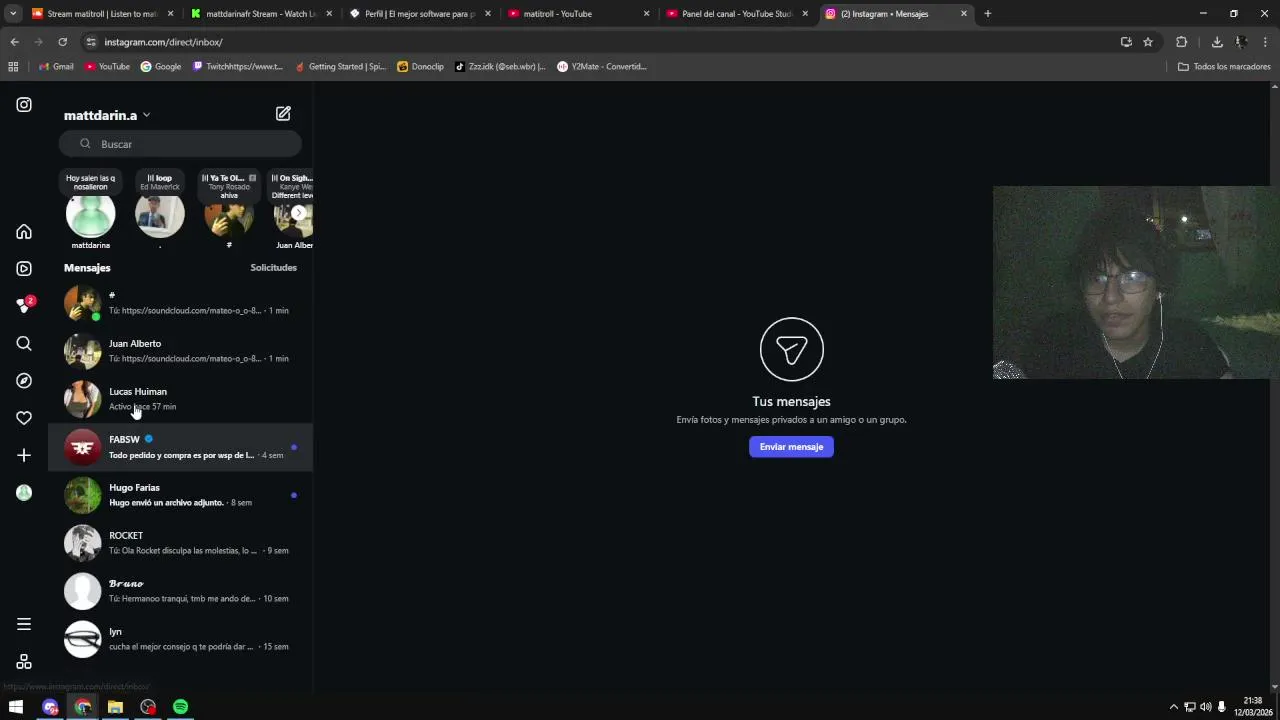
Task: Open the lyn conversation
Action: click(x=180, y=639)
